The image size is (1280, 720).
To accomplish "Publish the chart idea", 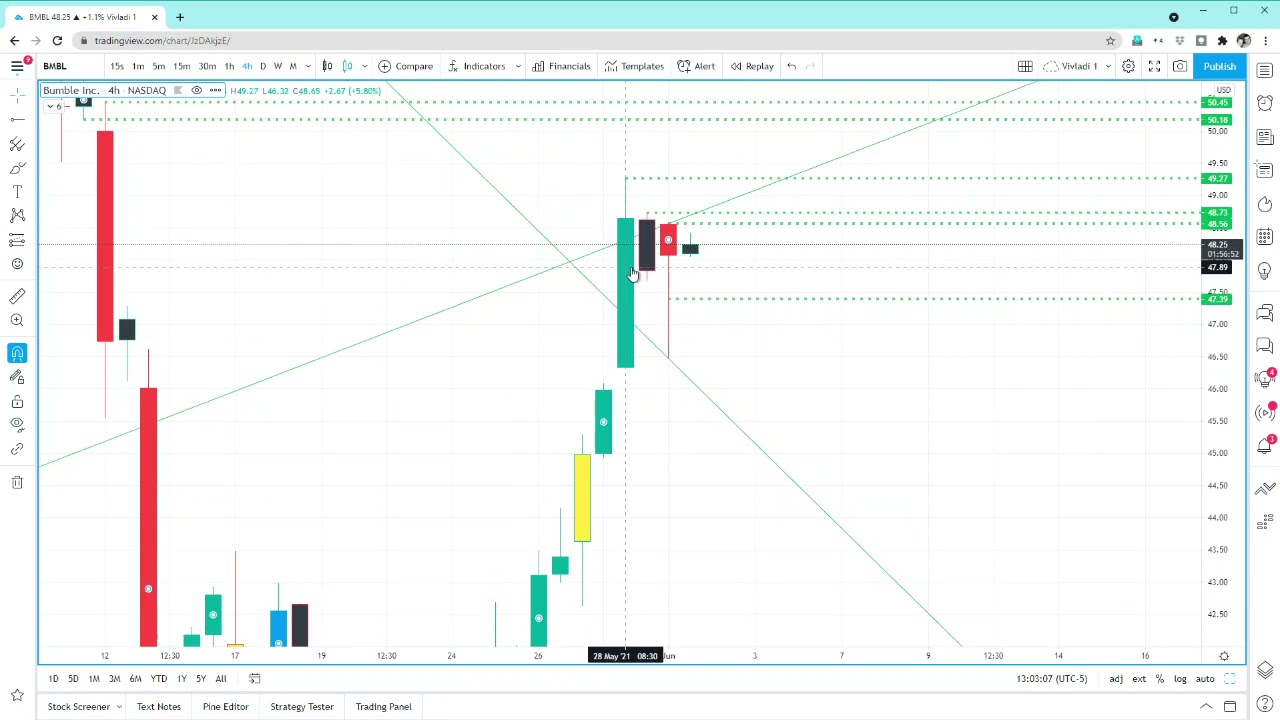I will [1219, 66].
